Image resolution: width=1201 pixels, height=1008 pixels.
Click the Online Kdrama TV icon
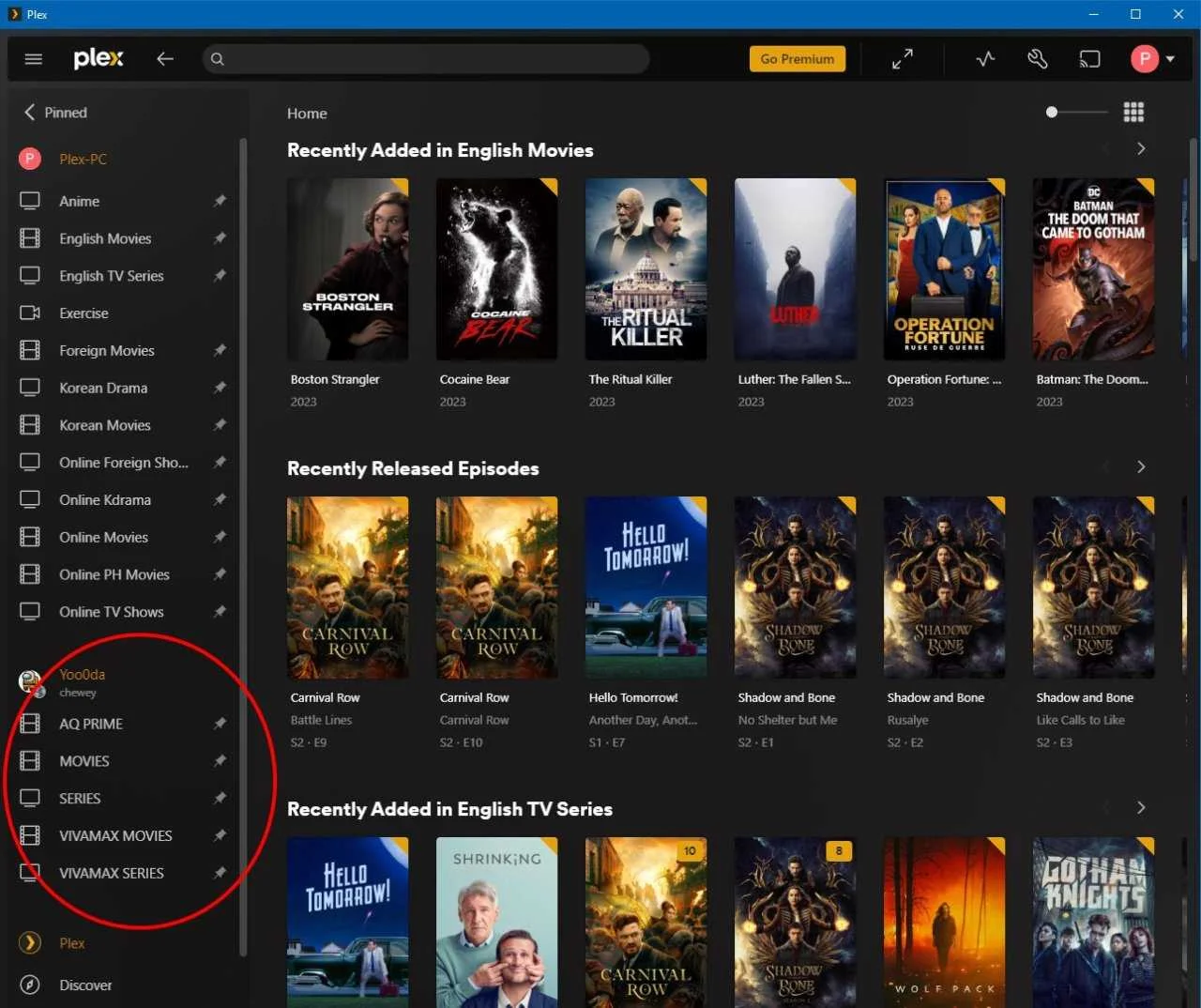point(30,499)
